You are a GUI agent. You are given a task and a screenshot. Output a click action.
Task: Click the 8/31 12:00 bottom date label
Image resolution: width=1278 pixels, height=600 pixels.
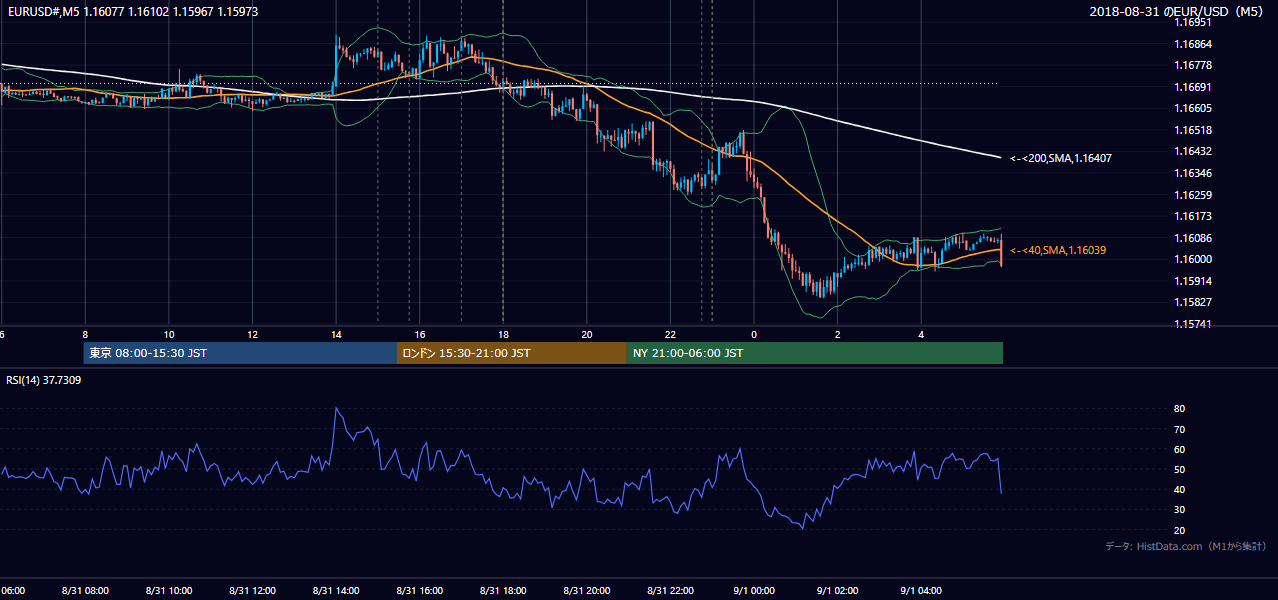[x=253, y=591]
